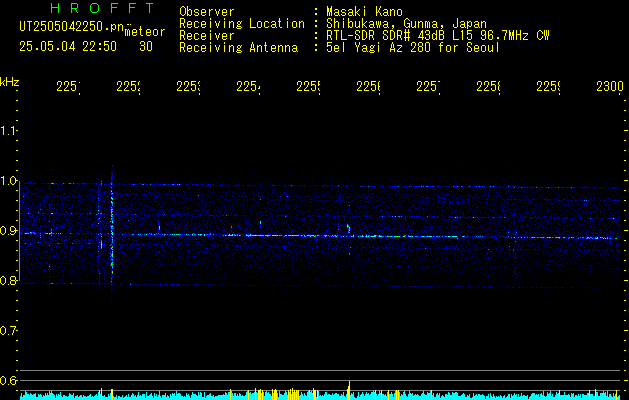Select the observer name Masaki Kano
This screenshot has height=400, width=629.
(x=364, y=12)
